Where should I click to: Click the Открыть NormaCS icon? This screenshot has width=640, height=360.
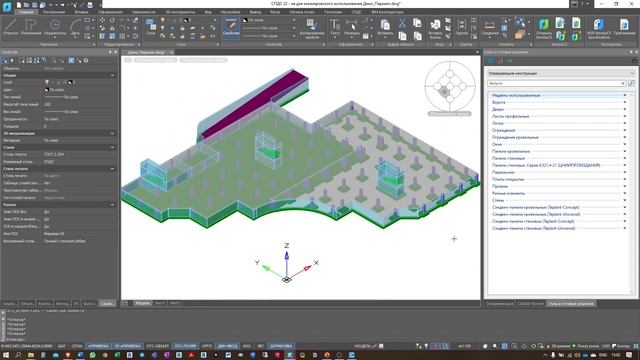544,29
